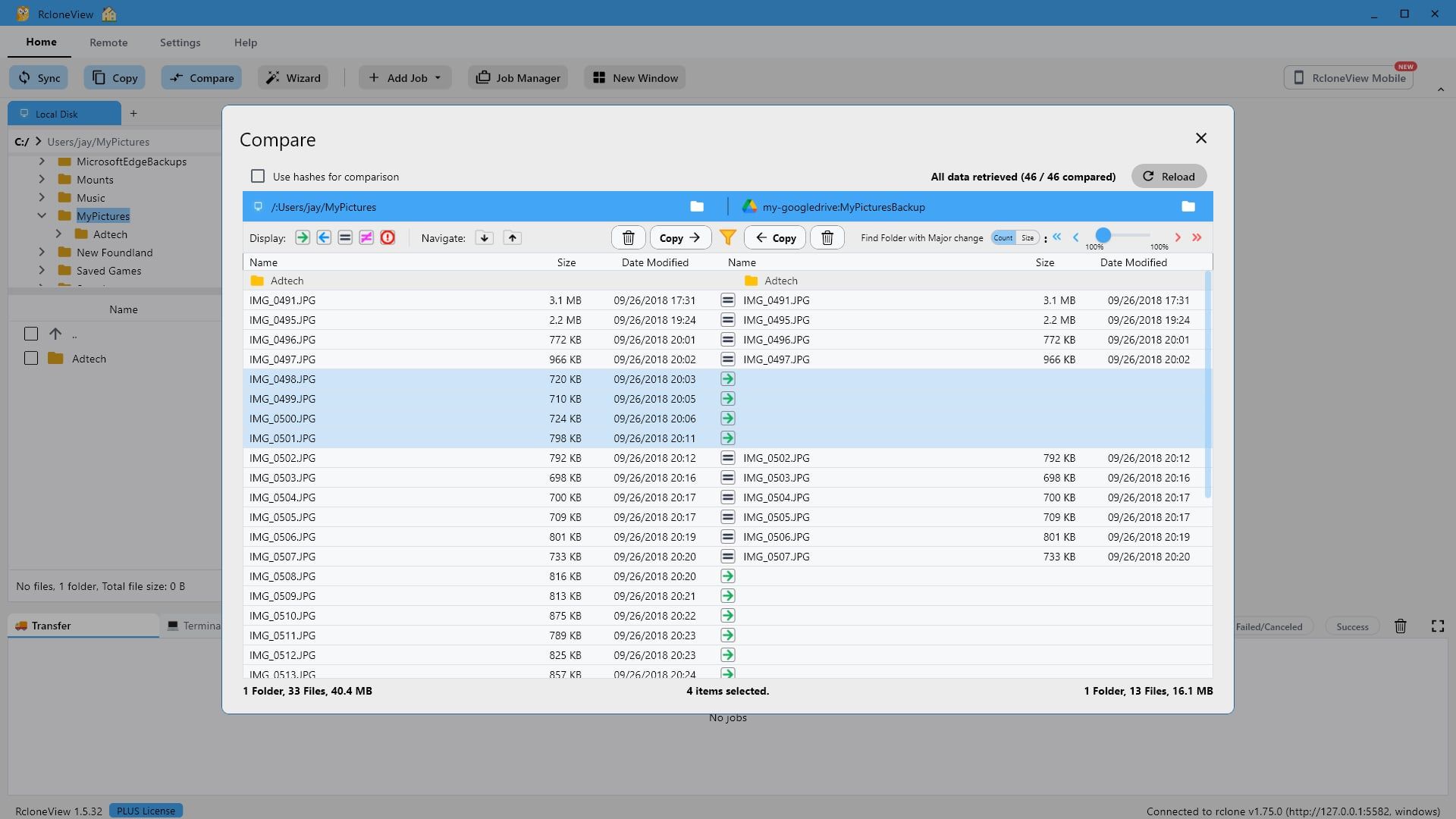Toggle identical files display filter
The height and width of the screenshot is (819, 1456).
pos(345,237)
